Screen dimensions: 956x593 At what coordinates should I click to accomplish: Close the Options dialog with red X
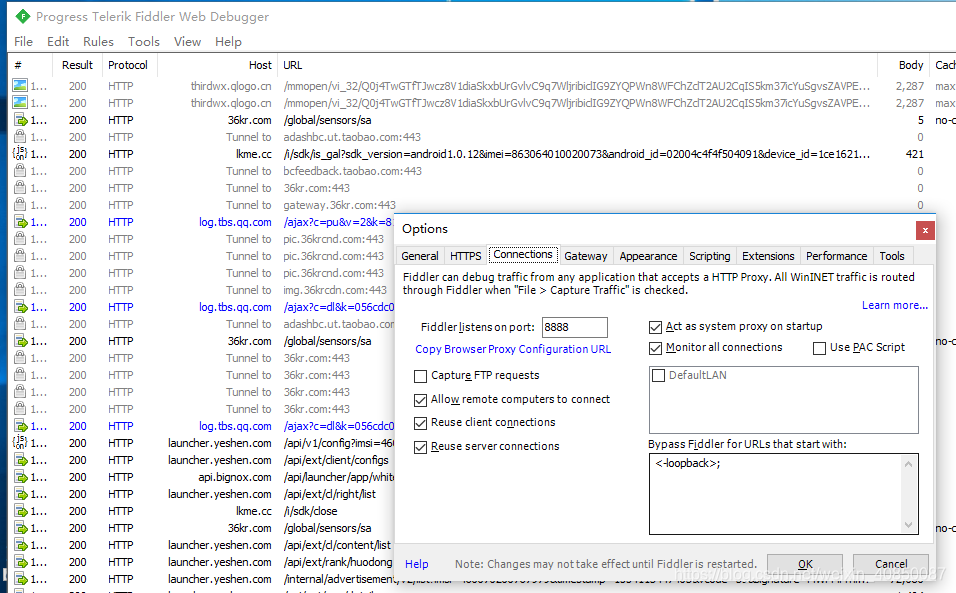pos(925,230)
